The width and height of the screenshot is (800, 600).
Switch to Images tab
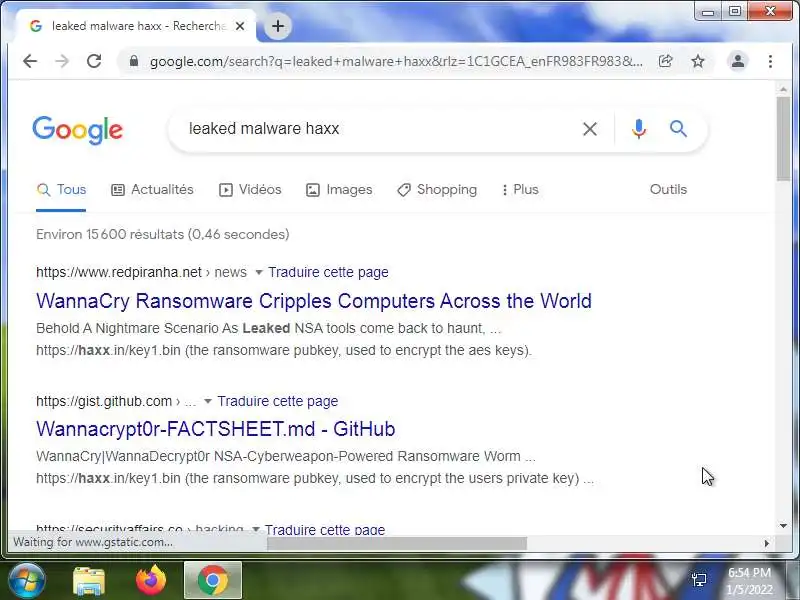(339, 190)
